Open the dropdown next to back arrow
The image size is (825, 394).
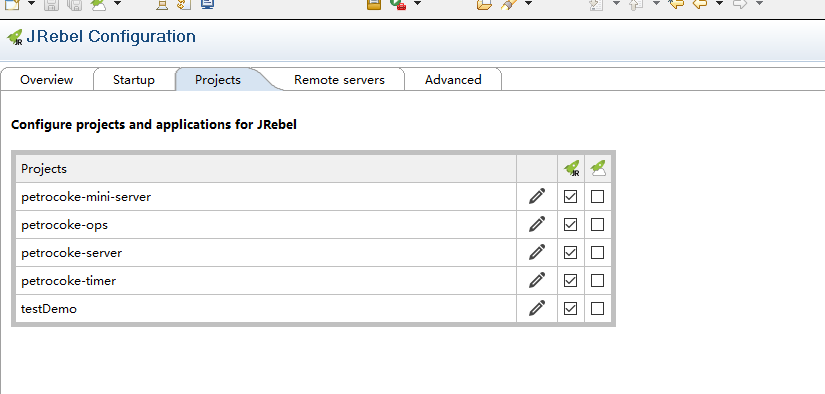click(719, 3)
